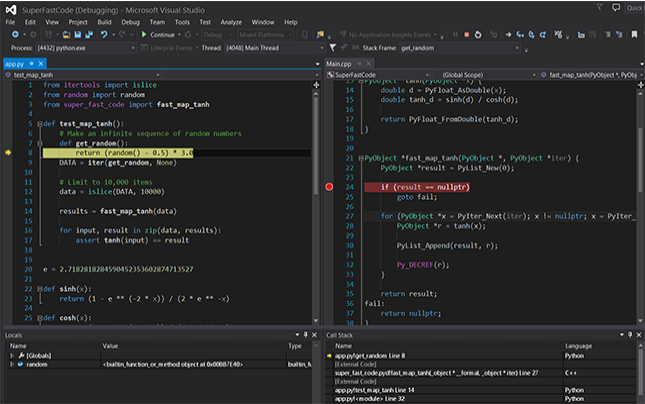Click the Show Next Statement arrow

[x=508, y=35]
